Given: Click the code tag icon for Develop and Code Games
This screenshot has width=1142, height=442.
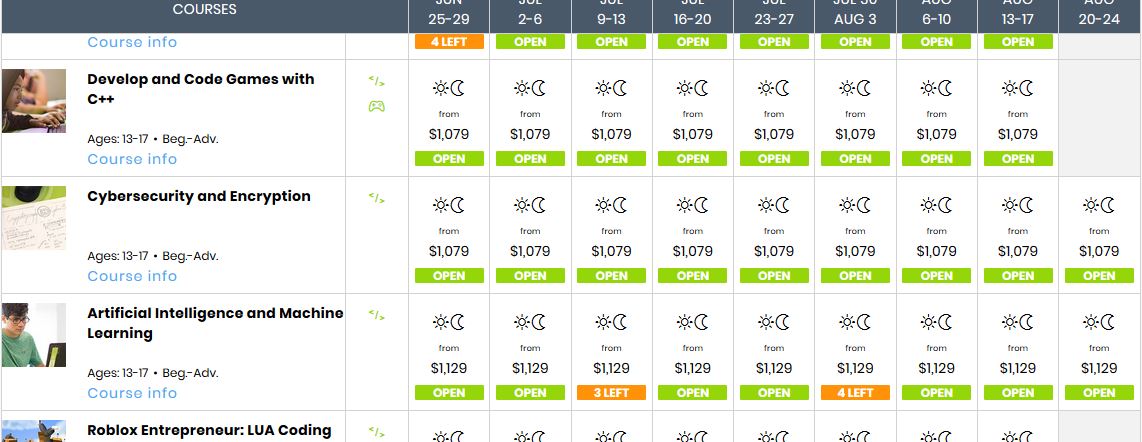Looking at the screenshot, I should tap(376, 81).
